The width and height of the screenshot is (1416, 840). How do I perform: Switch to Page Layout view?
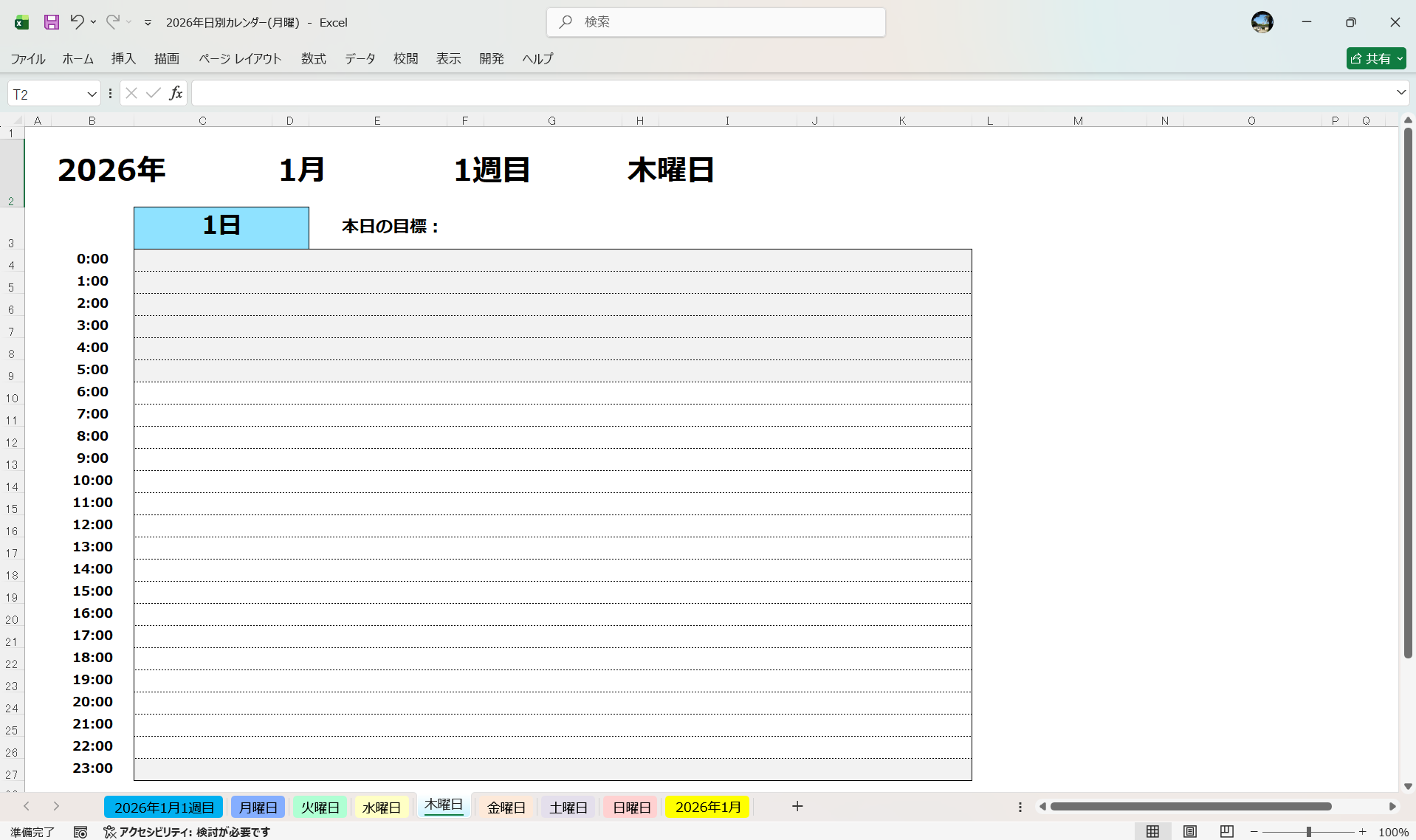tap(1189, 832)
